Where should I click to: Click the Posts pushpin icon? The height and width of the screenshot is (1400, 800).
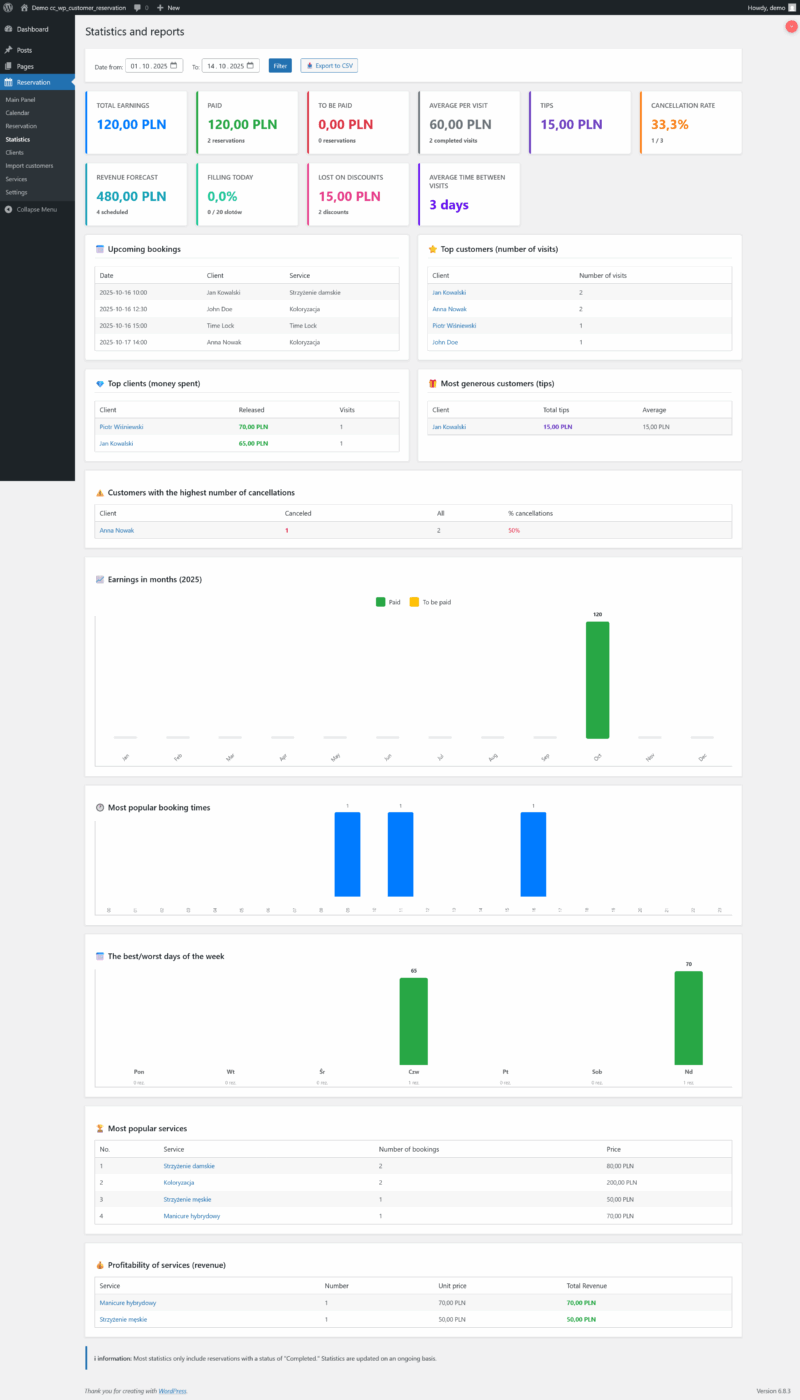point(8,50)
